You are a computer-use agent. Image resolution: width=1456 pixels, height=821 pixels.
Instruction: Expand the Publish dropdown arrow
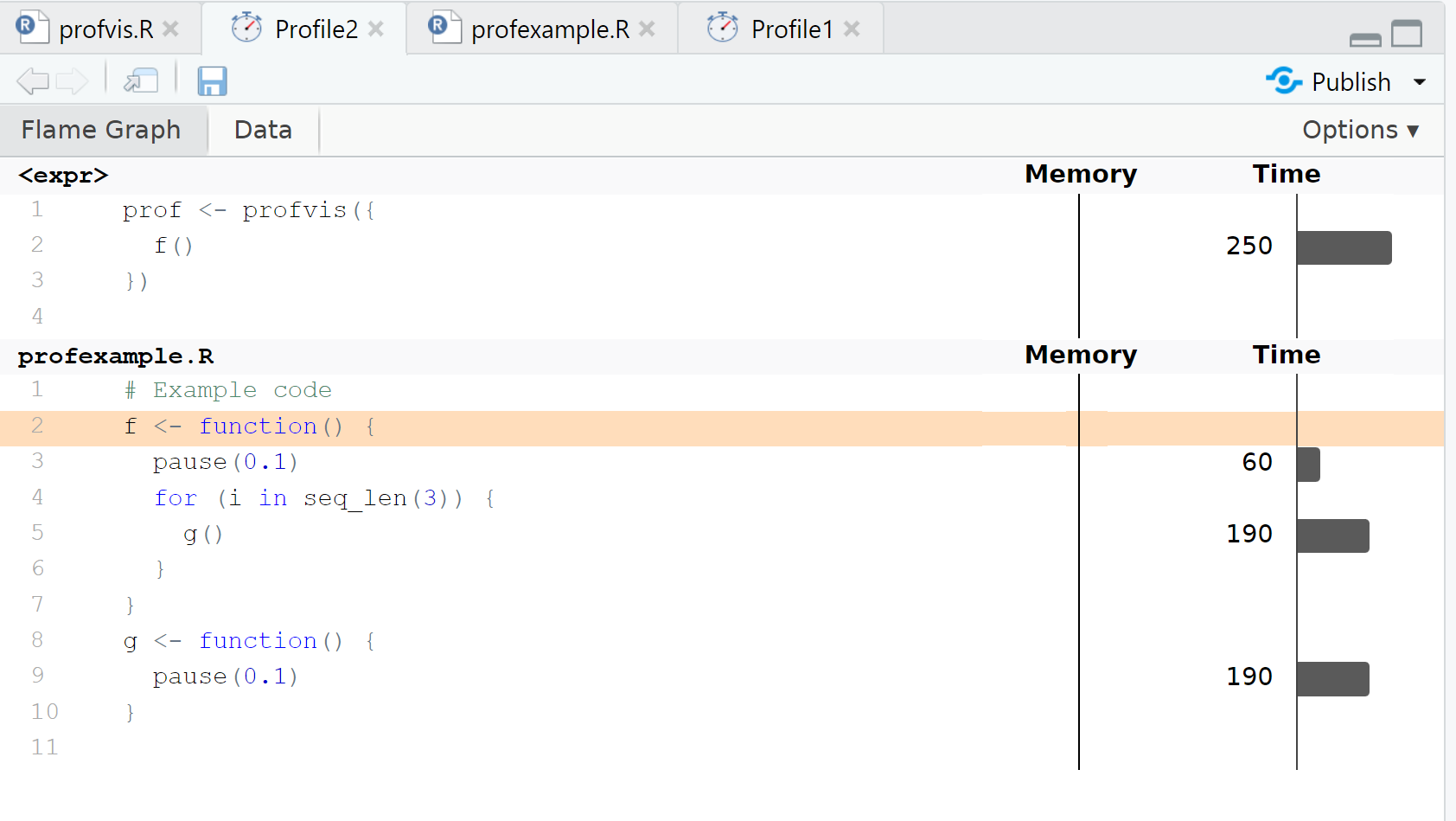pyautogui.click(x=1420, y=82)
